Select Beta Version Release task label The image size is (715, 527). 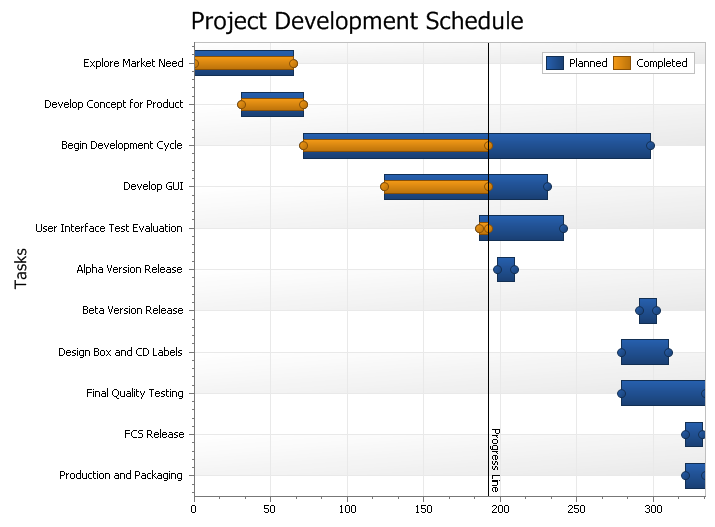pyautogui.click(x=133, y=310)
